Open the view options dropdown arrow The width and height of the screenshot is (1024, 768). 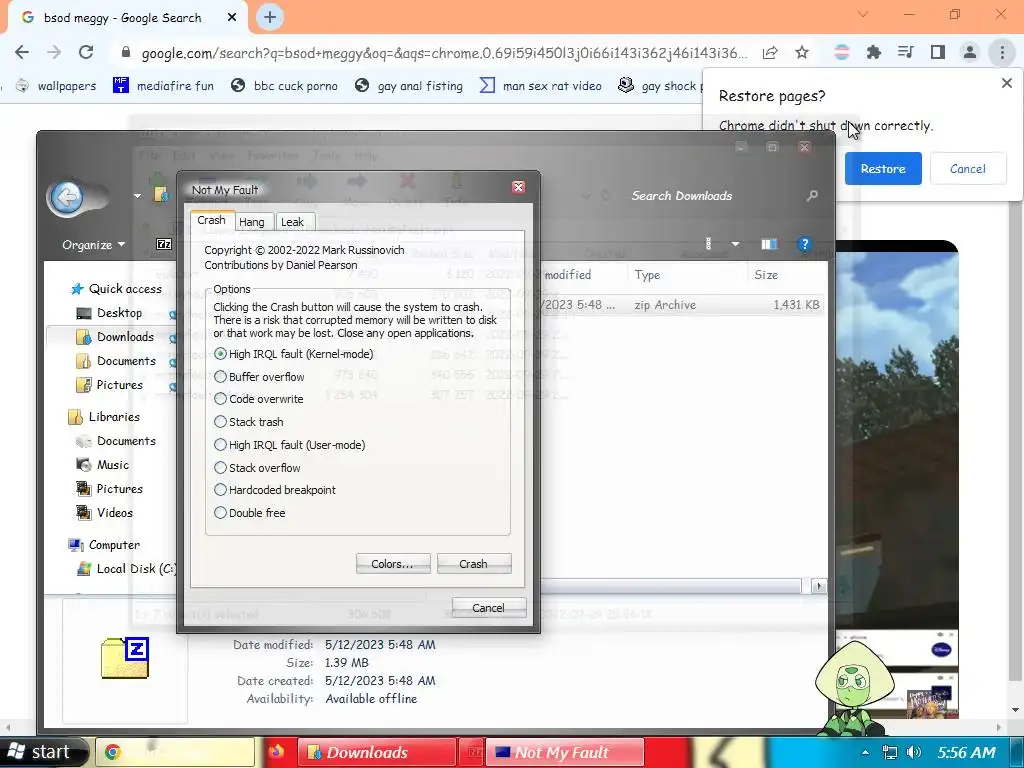pyautogui.click(x=735, y=244)
